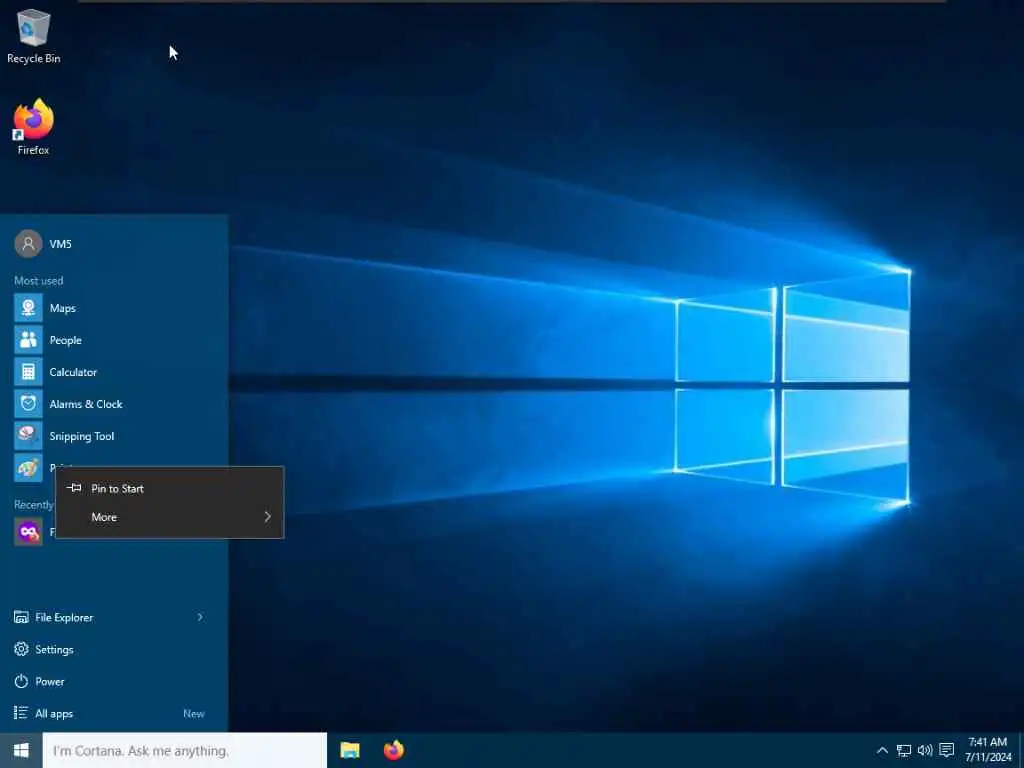Open the Action Center notifications icon
The height and width of the screenshot is (768, 1024).
[x=946, y=750]
